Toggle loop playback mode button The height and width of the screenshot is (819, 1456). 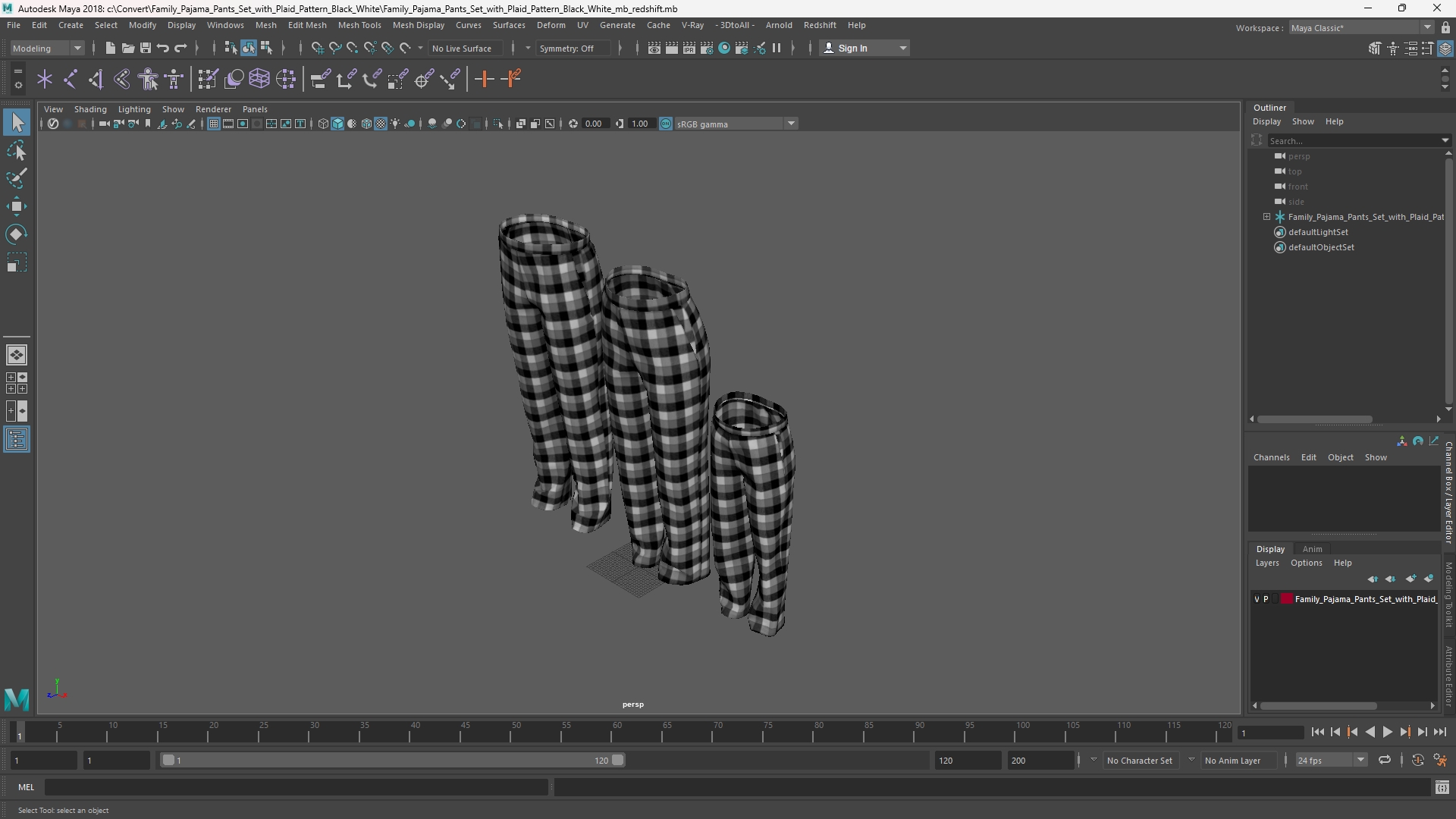coord(1384,760)
